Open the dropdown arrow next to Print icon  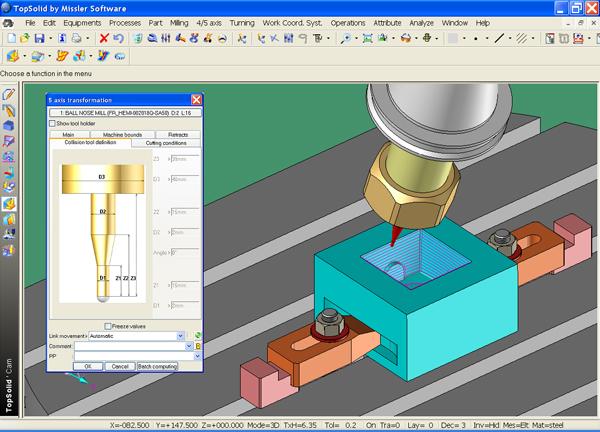coord(87,39)
